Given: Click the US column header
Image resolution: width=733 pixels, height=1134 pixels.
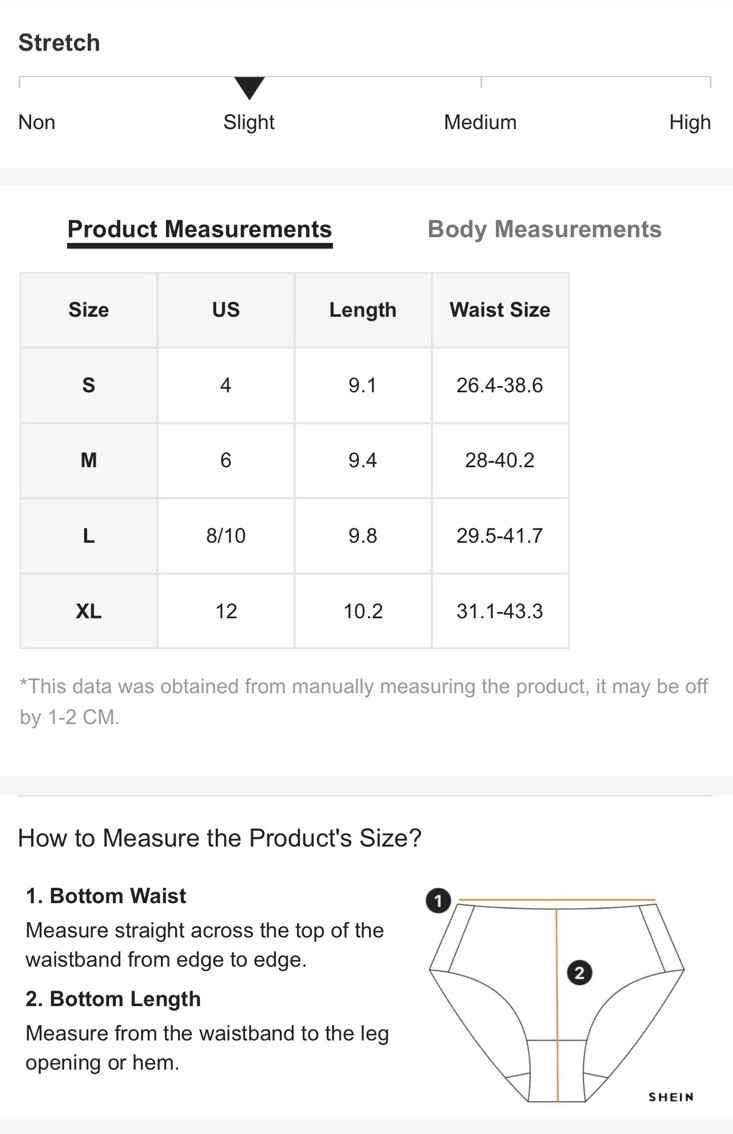Looking at the screenshot, I should pos(226,310).
